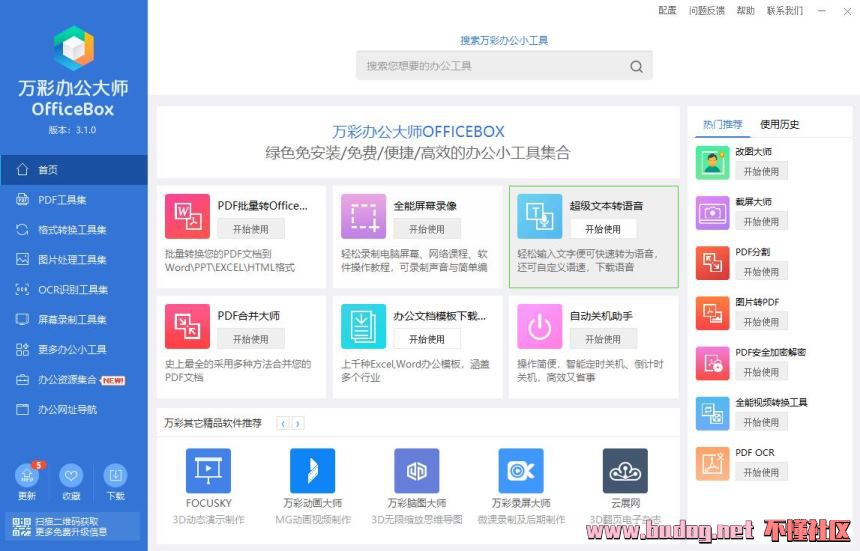
Task: Start using PDF合并大师
Action: click(251, 339)
